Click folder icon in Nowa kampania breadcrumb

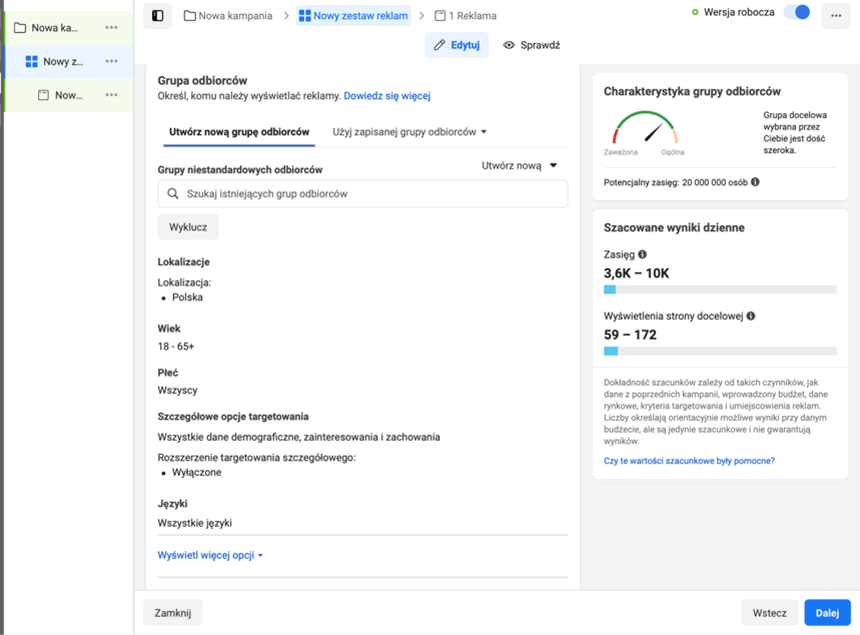pos(190,15)
